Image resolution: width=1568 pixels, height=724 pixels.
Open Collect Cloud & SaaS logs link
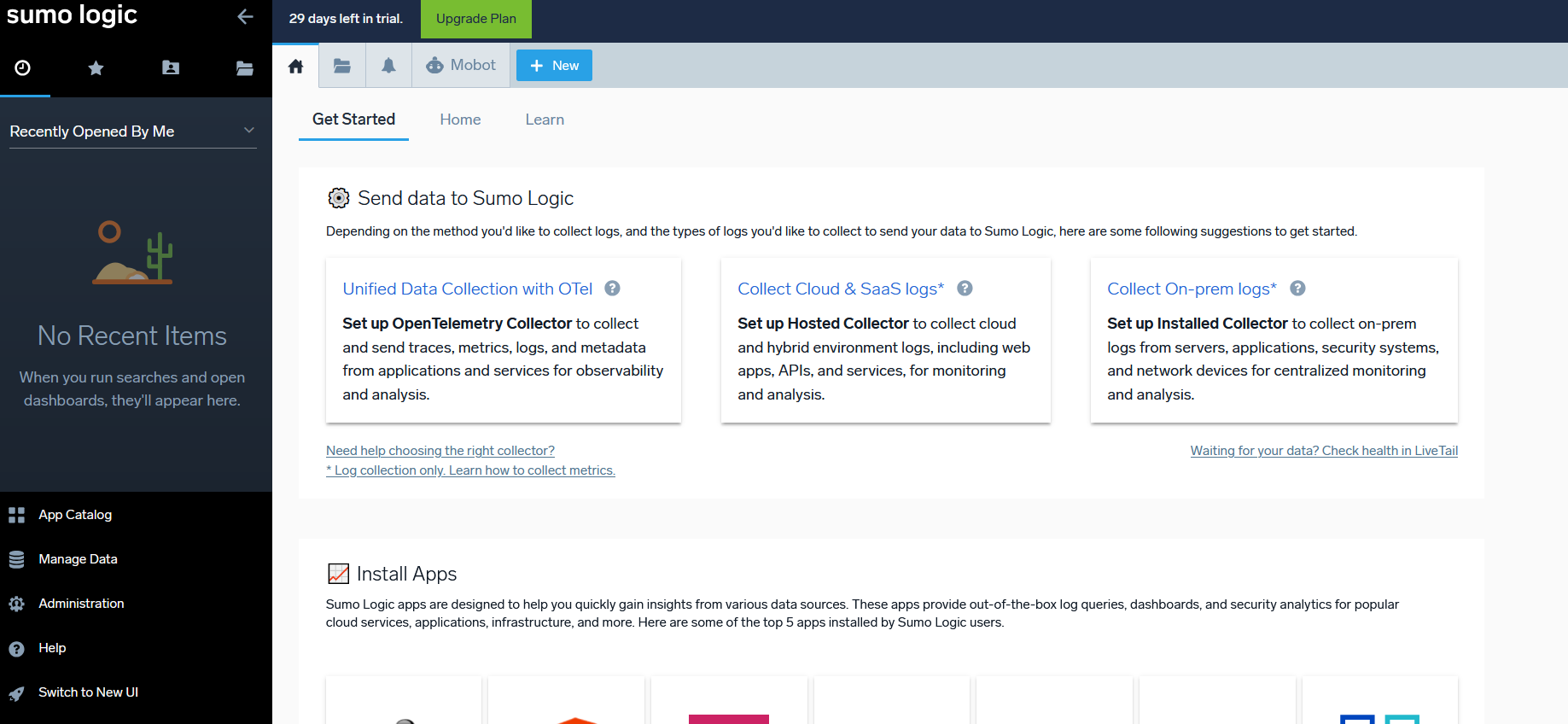(x=841, y=289)
